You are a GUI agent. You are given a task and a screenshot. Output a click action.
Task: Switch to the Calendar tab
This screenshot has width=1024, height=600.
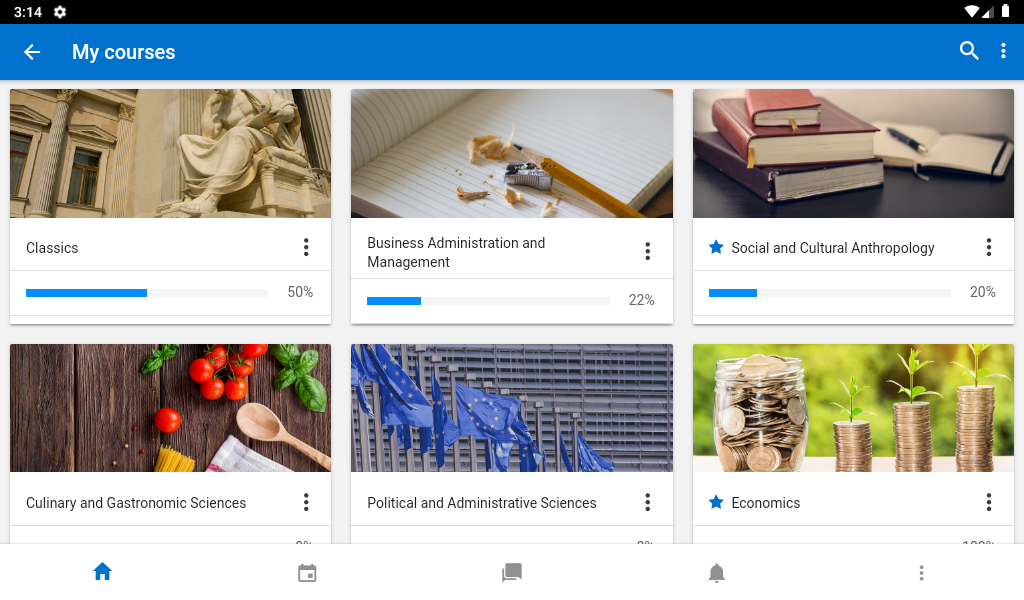307,573
